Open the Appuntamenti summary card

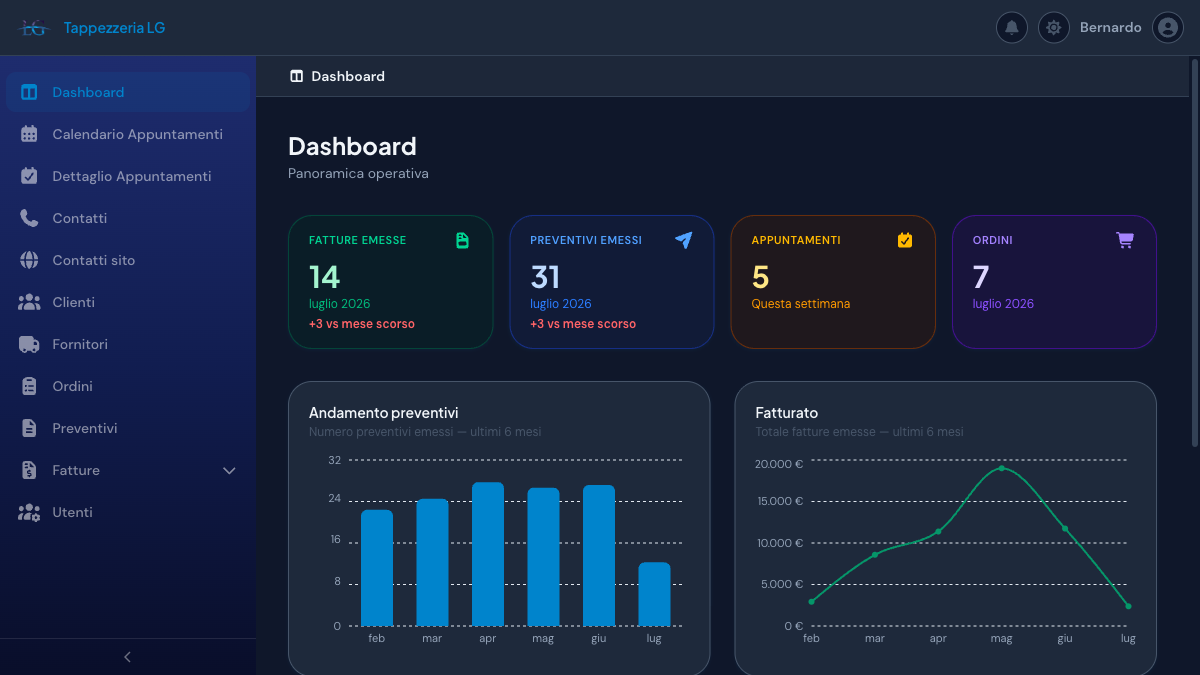click(833, 282)
